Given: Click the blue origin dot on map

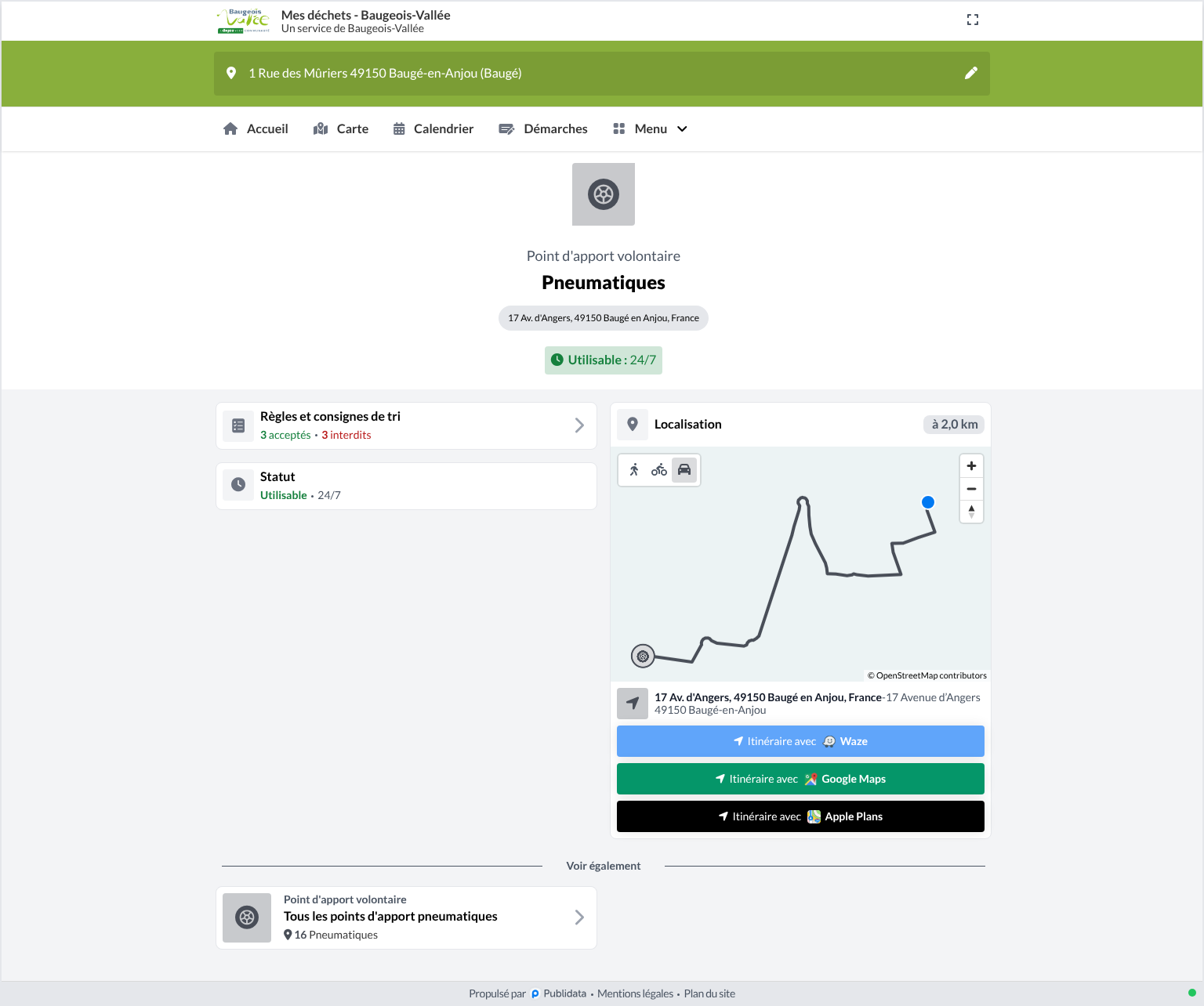Looking at the screenshot, I should coord(928,502).
